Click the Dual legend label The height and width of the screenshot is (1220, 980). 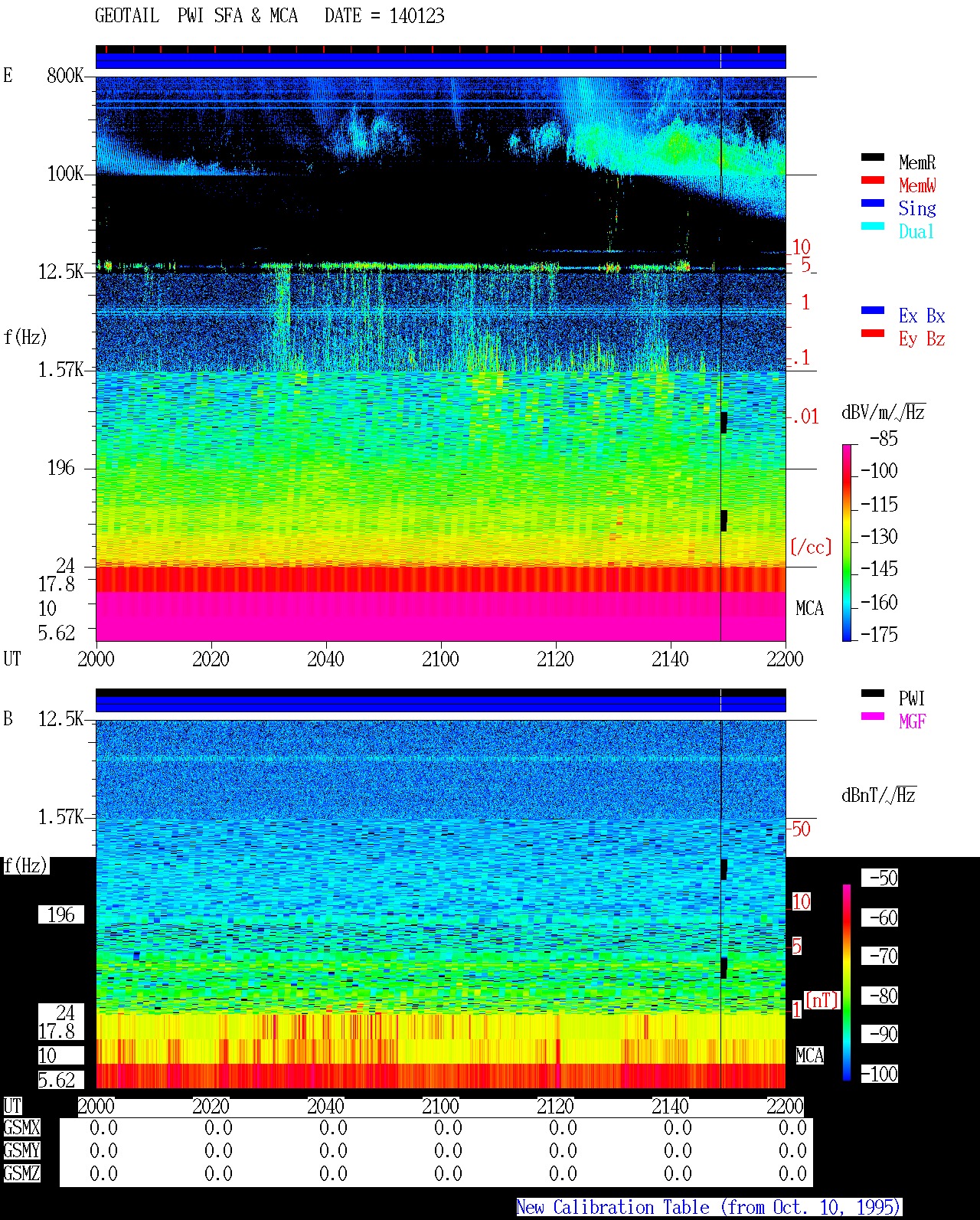tap(917, 231)
